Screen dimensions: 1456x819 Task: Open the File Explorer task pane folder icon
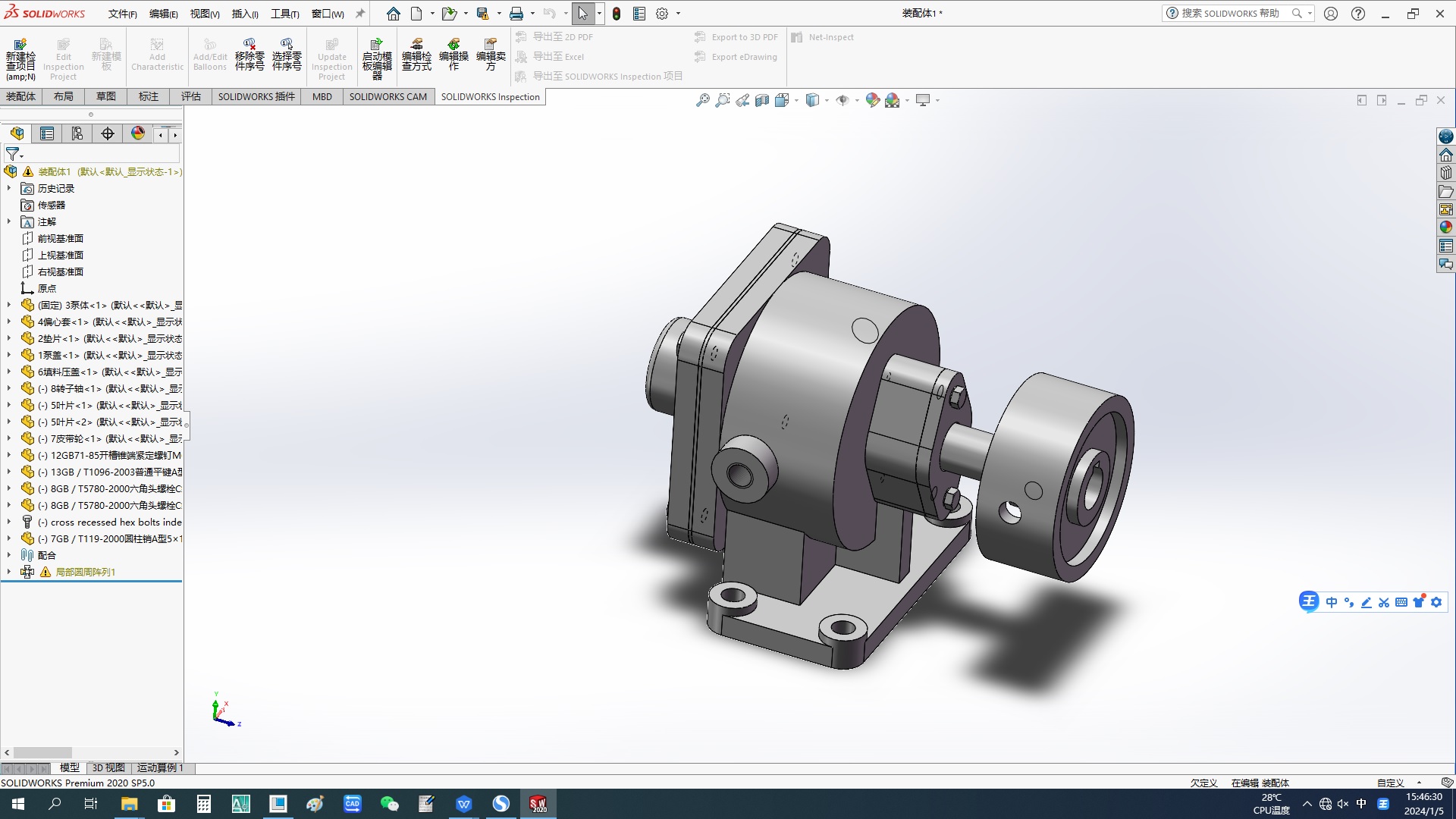click(1446, 191)
